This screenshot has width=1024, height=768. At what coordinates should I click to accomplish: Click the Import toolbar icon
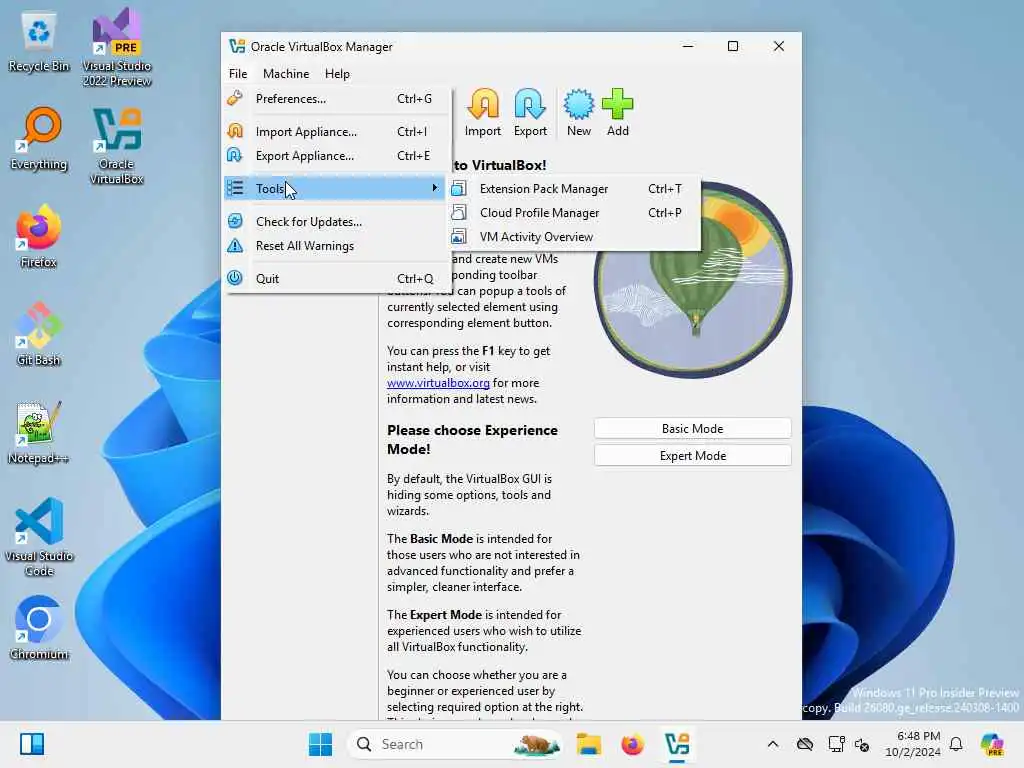click(x=483, y=113)
